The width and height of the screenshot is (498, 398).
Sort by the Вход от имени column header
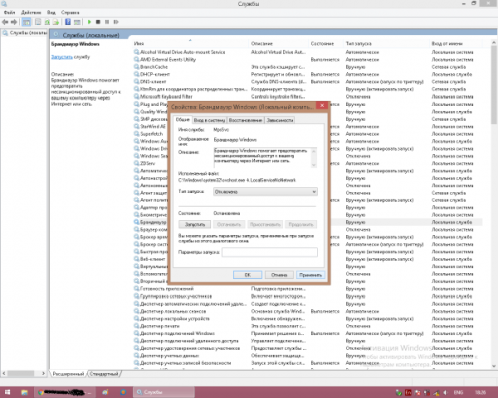point(456,44)
